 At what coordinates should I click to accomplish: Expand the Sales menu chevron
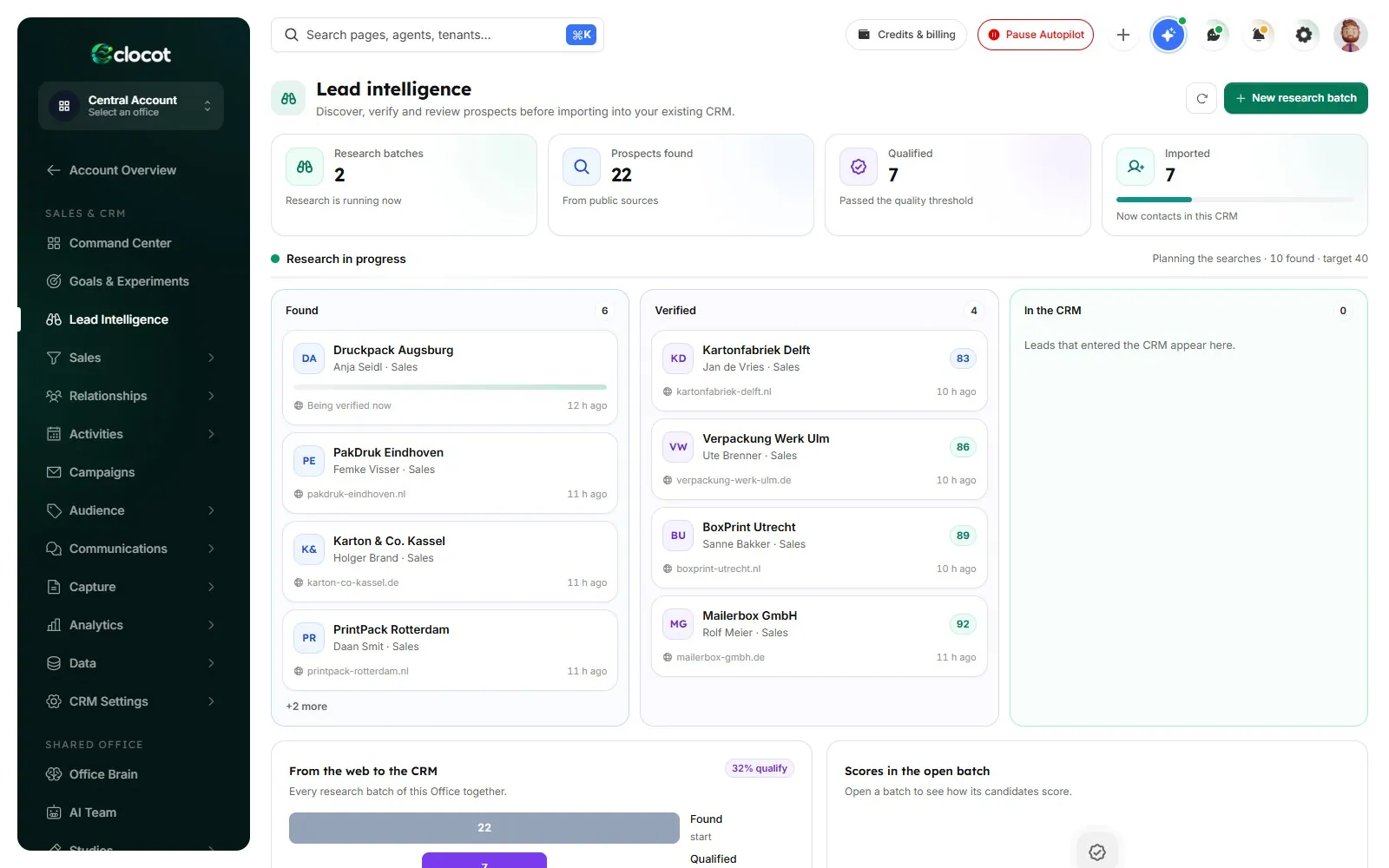tap(211, 358)
